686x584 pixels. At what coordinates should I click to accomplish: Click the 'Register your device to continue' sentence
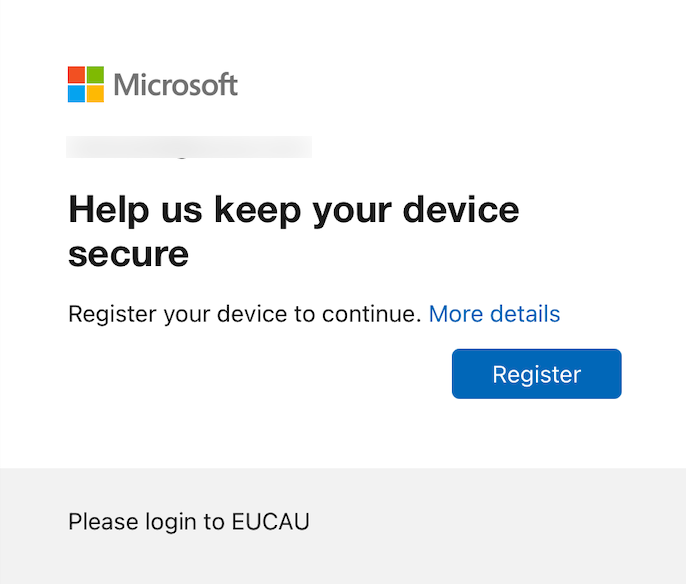coord(244,314)
